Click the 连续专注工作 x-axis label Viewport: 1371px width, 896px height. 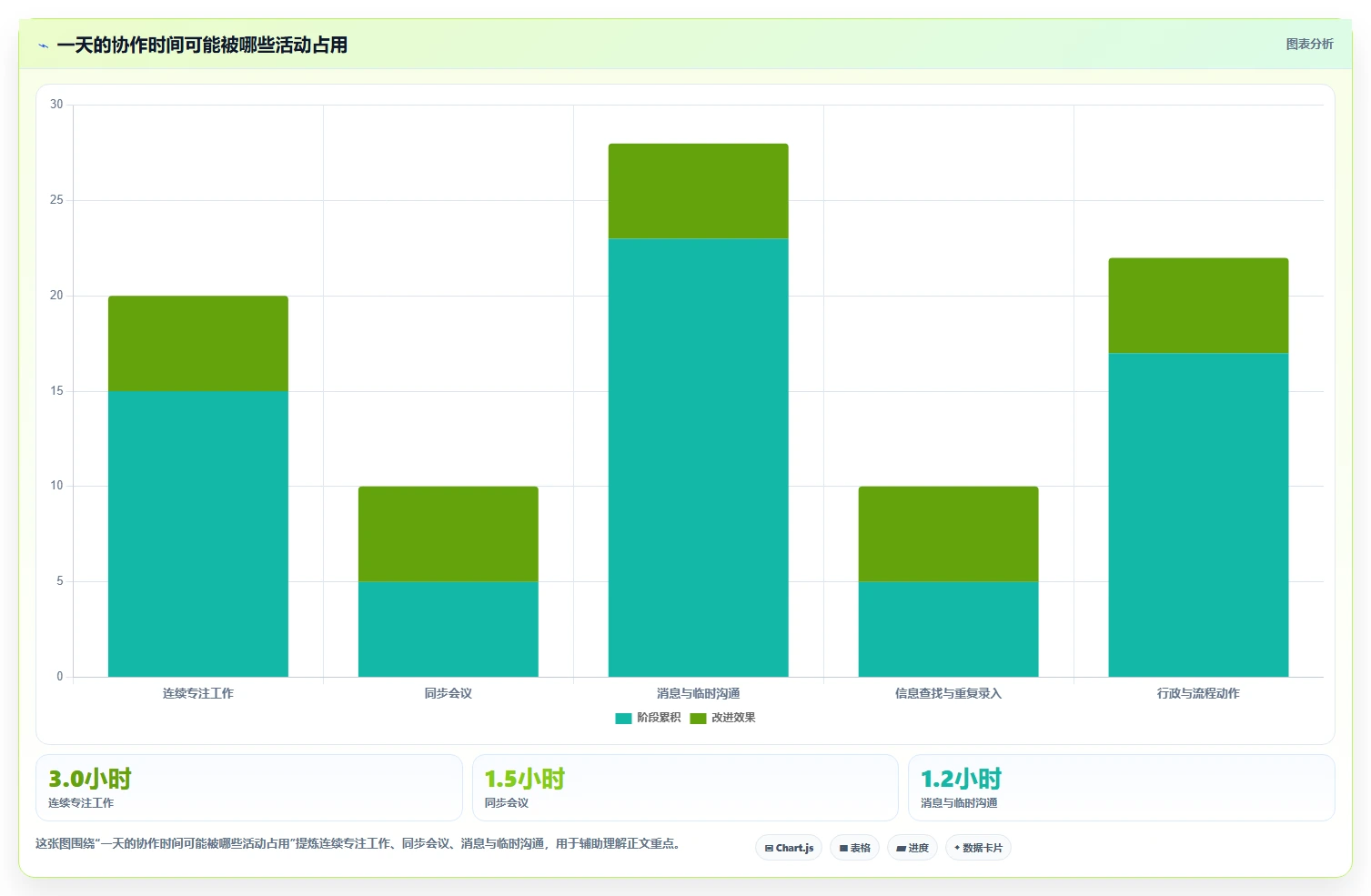point(198,693)
